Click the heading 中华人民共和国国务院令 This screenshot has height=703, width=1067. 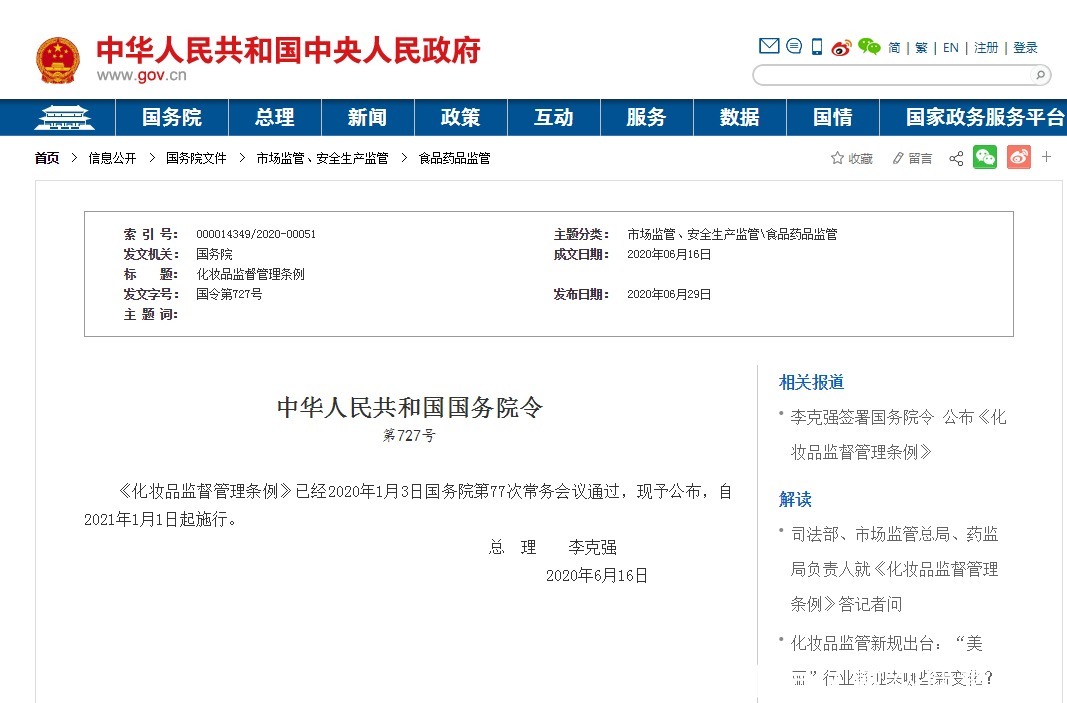tap(410, 407)
